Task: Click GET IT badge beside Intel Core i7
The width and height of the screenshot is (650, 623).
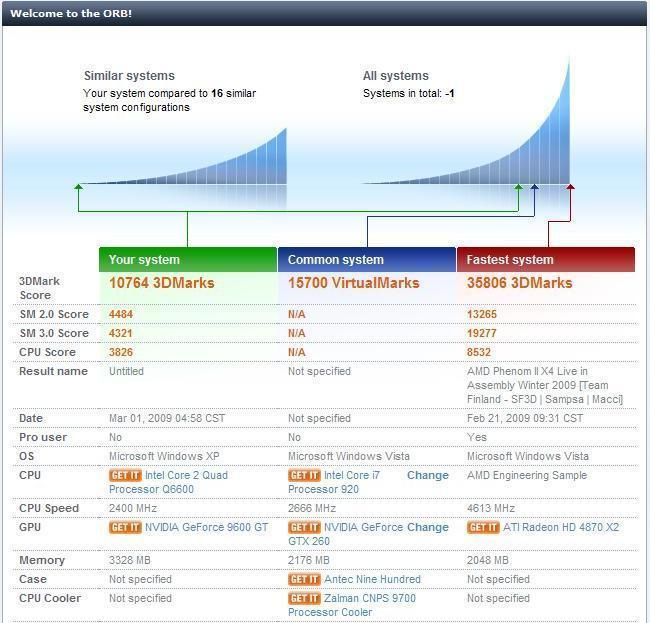Action: coord(304,475)
